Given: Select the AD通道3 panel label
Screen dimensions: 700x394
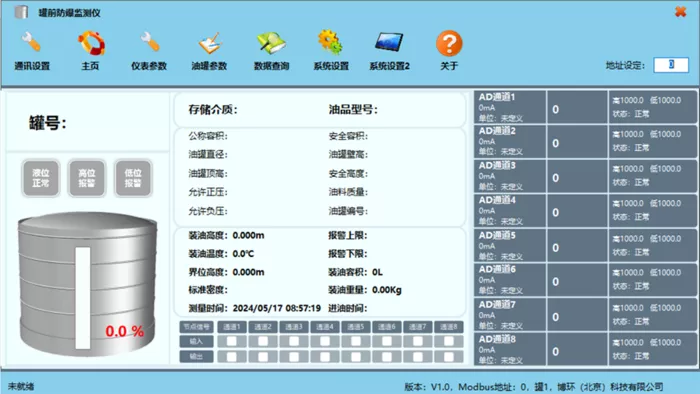Looking at the screenshot, I should click(x=497, y=166).
